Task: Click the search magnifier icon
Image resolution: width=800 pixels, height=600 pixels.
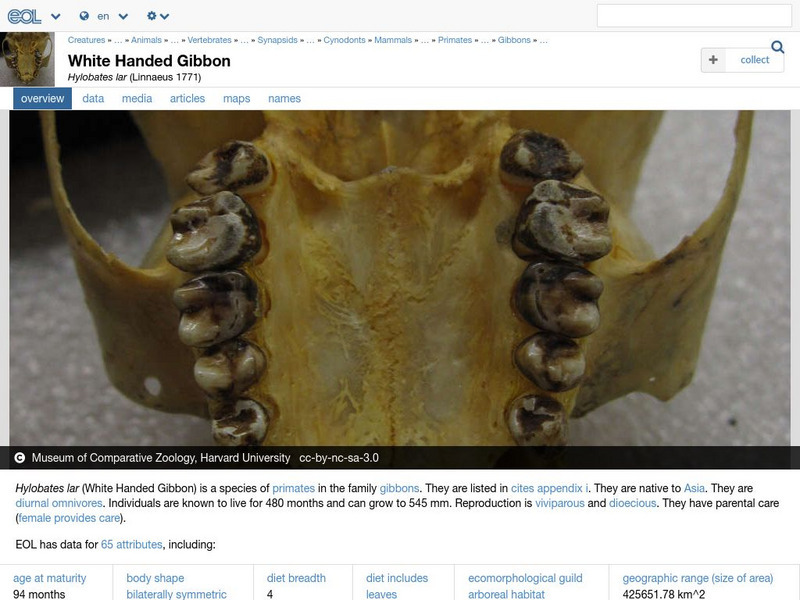Action: [x=779, y=46]
